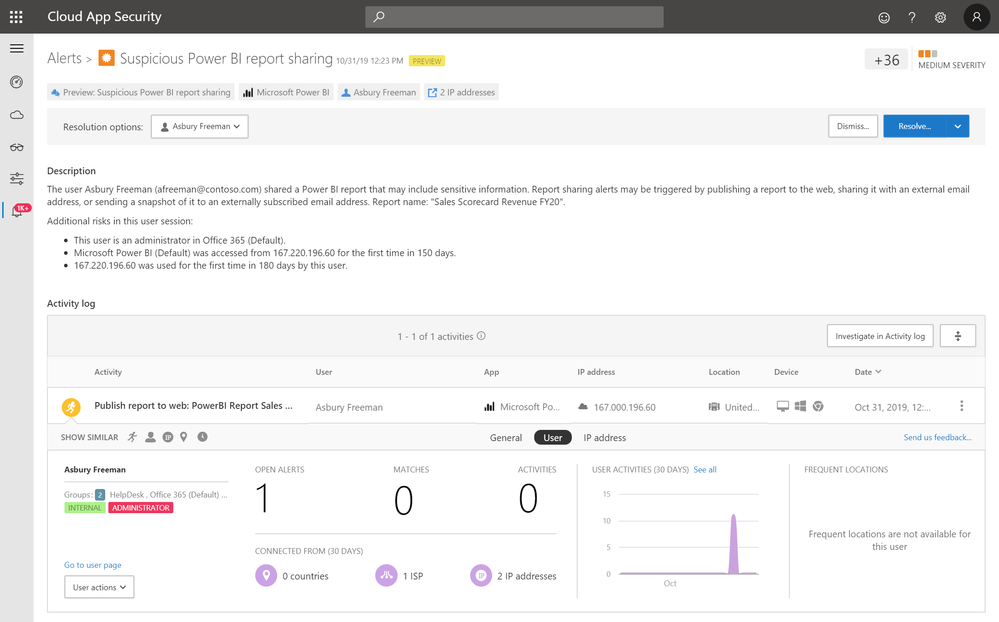This screenshot has height=622, width=999.
Task: Open the Dashboard gauge icon in sidebar
Action: (16, 82)
